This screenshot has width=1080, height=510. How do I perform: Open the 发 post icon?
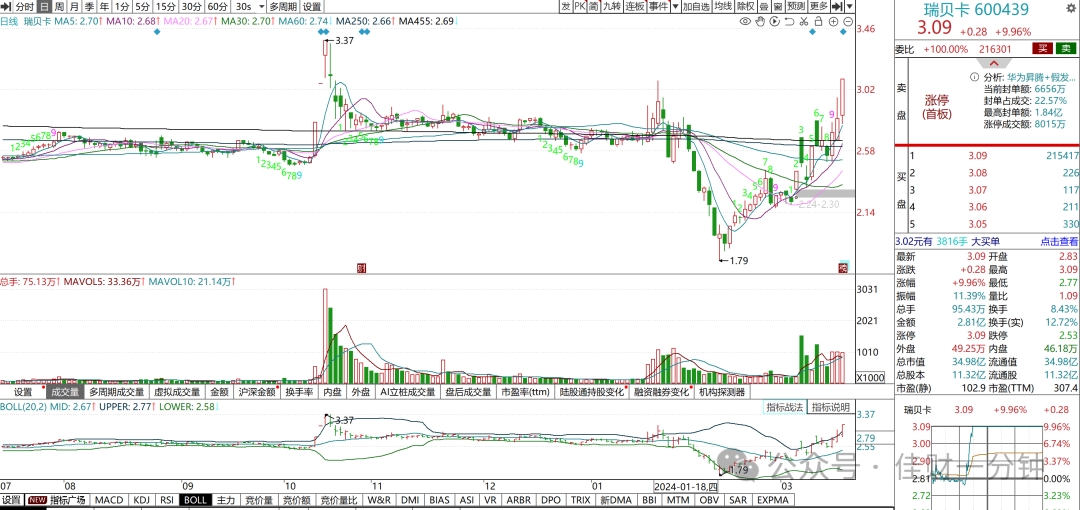pyautogui.click(x=565, y=6)
